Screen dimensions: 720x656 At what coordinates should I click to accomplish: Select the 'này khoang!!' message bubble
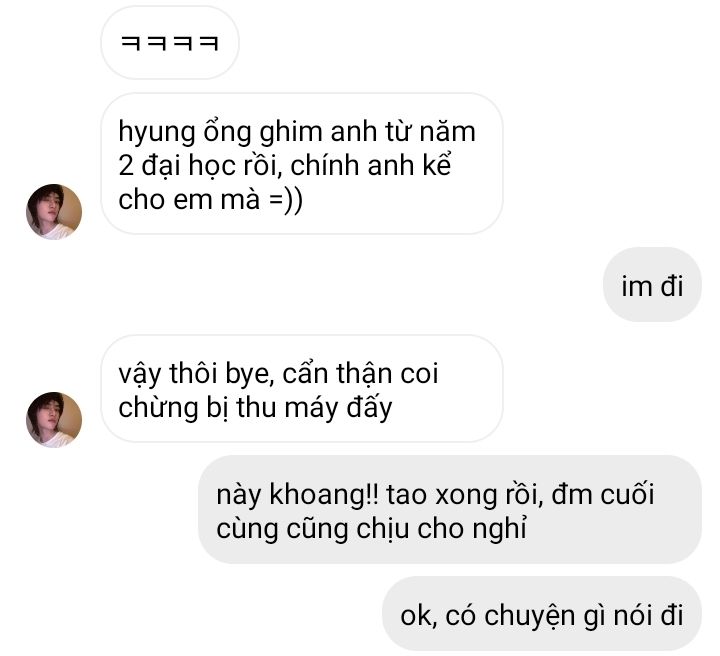pyautogui.click(x=450, y=510)
